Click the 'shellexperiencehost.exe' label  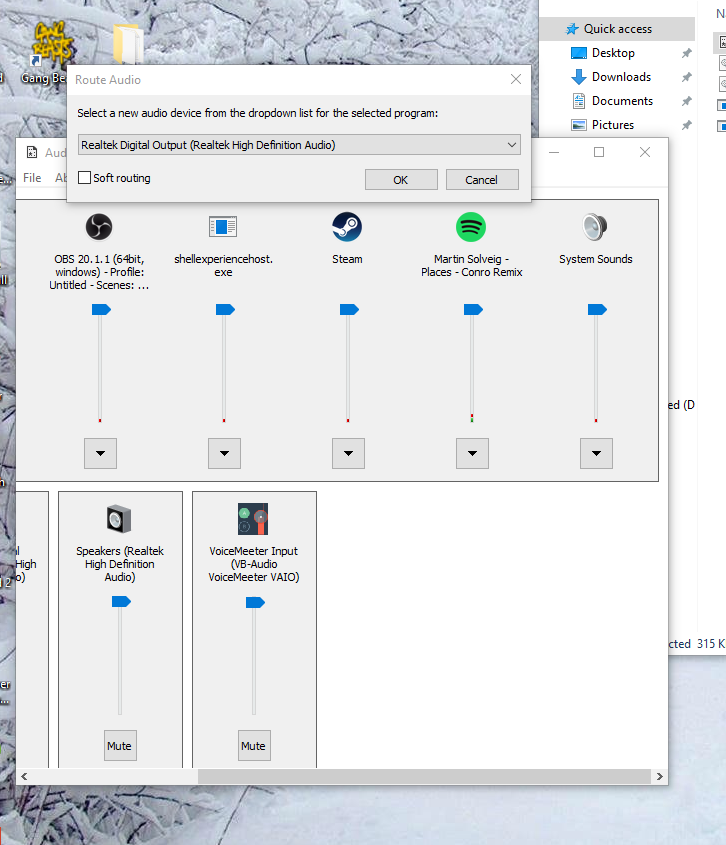pyautogui.click(x=223, y=266)
